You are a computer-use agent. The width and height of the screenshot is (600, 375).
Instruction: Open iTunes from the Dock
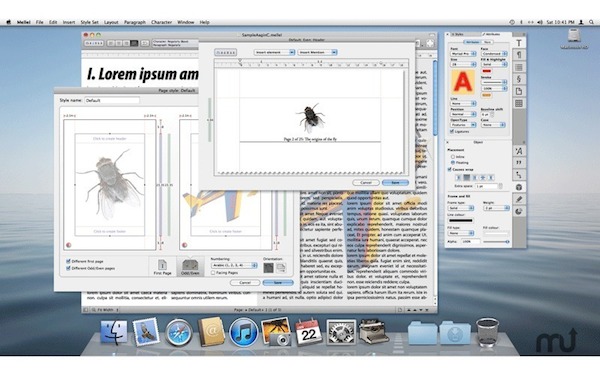click(x=243, y=332)
